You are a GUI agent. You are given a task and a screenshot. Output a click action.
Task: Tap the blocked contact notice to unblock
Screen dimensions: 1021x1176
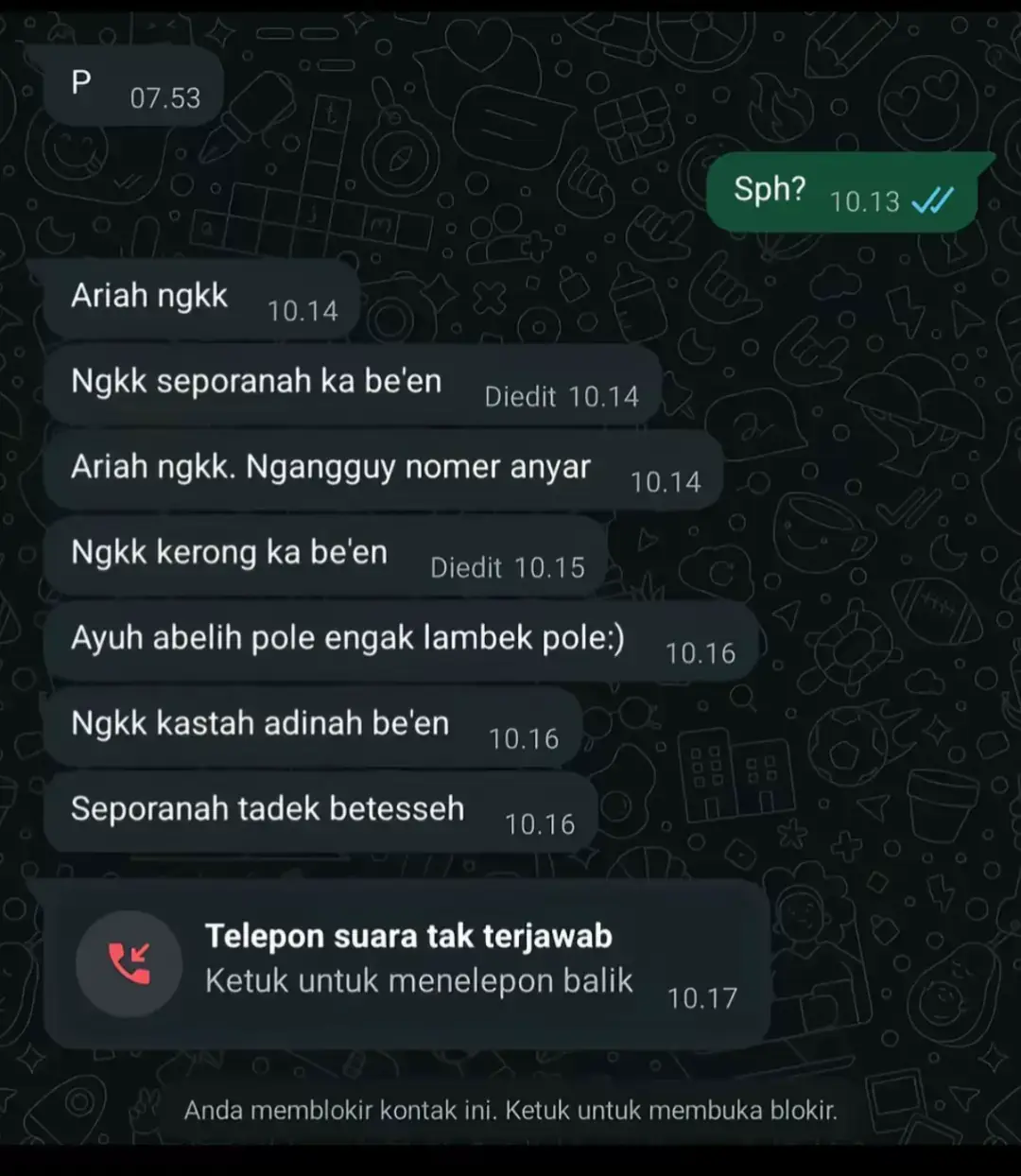pyautogui.click(x=510, y=1110)
